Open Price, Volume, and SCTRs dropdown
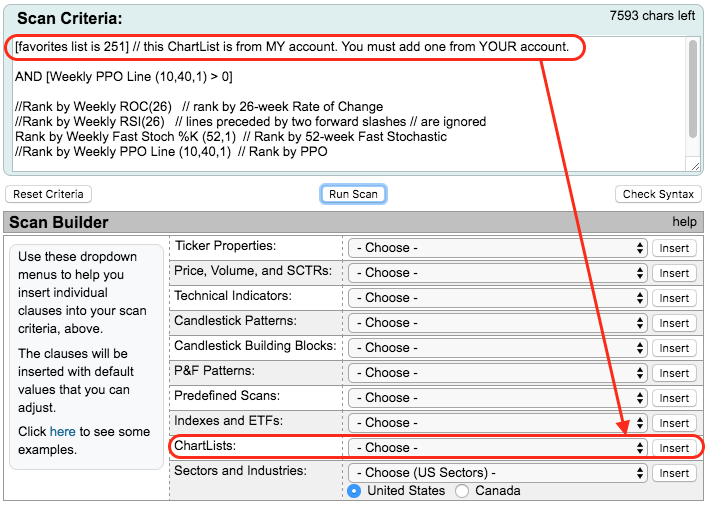This screenshot has width=711, height=509. tap(497, 273)
